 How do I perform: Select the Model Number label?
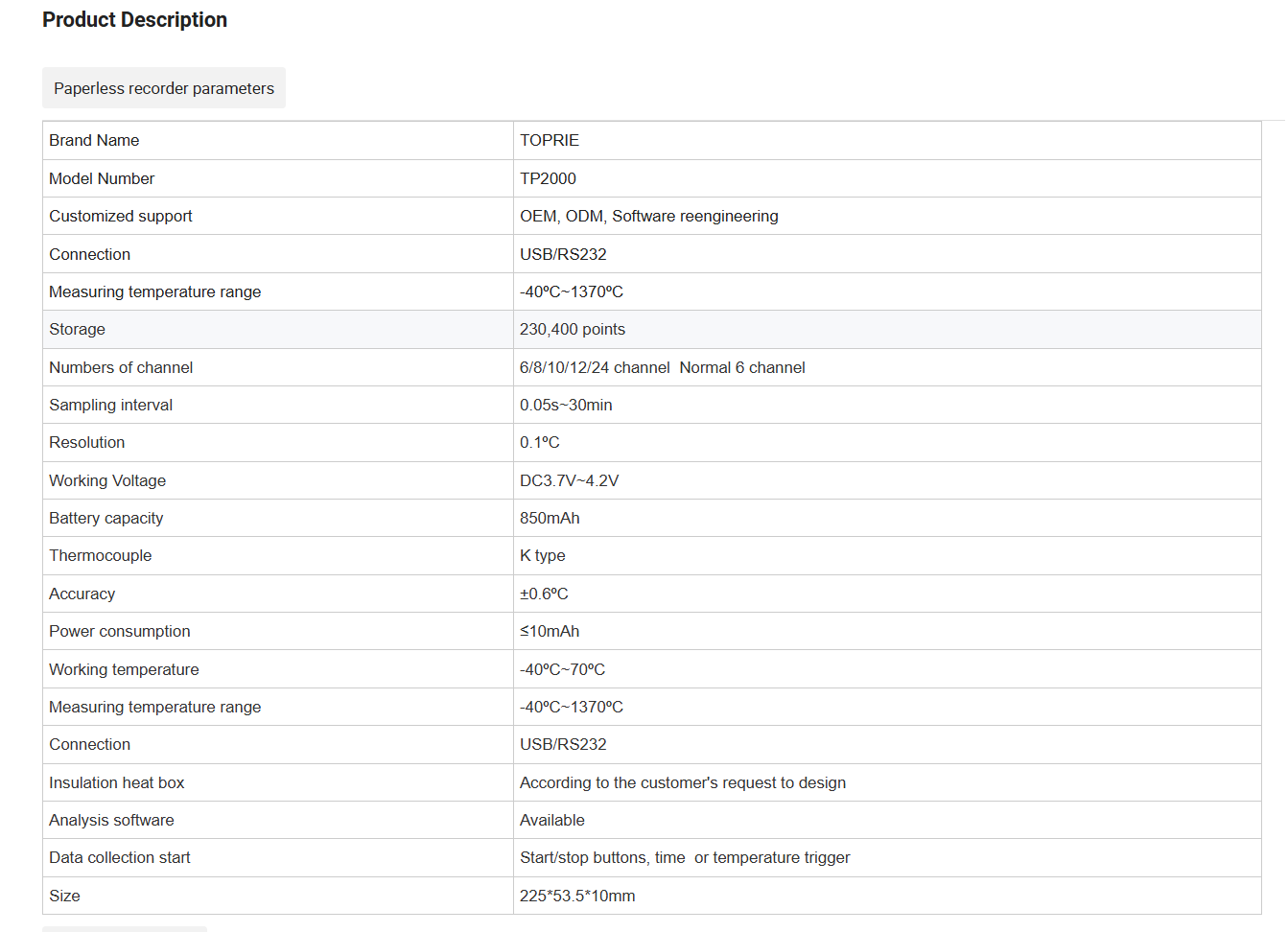click(102, 178)
